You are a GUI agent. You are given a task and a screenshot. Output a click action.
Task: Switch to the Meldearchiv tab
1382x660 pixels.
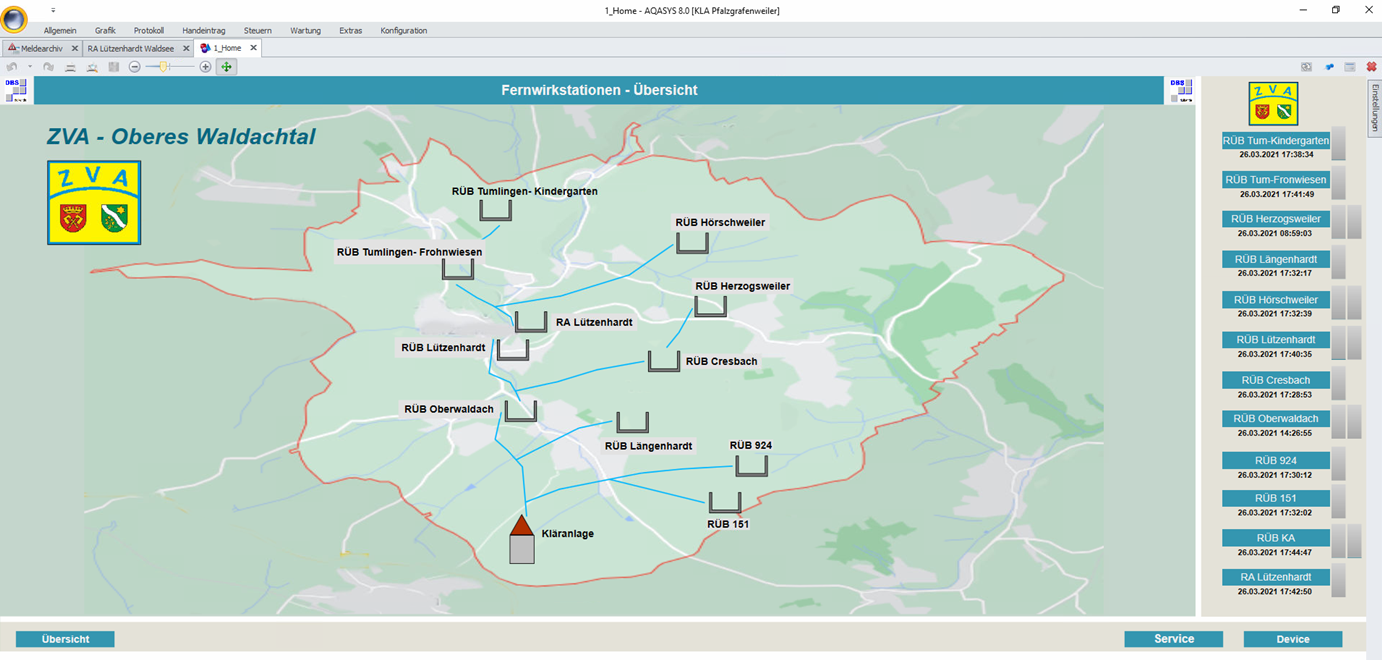click(x=41, y=48)
